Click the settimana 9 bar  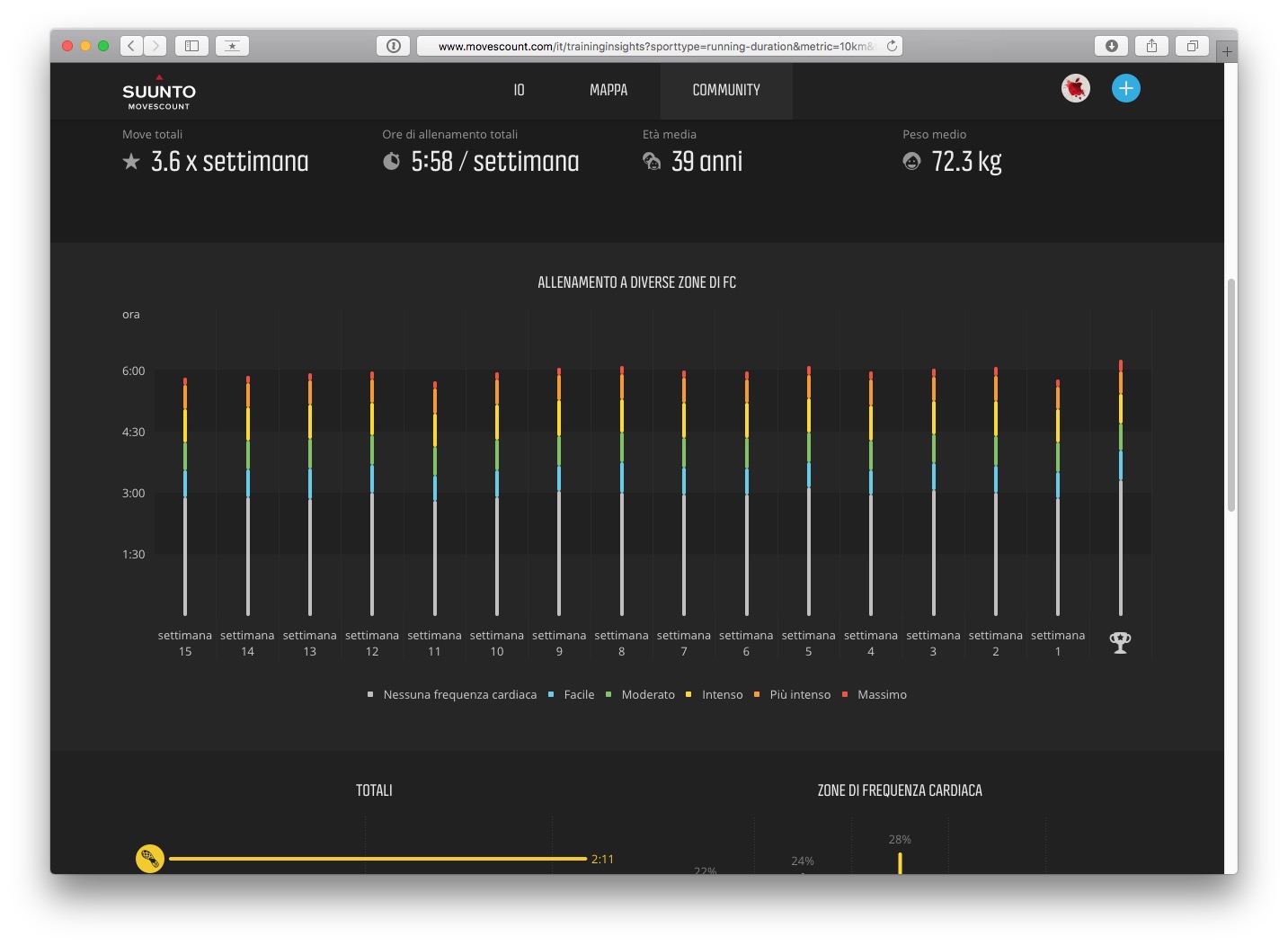pyautogui.click(x=559, y=492)
